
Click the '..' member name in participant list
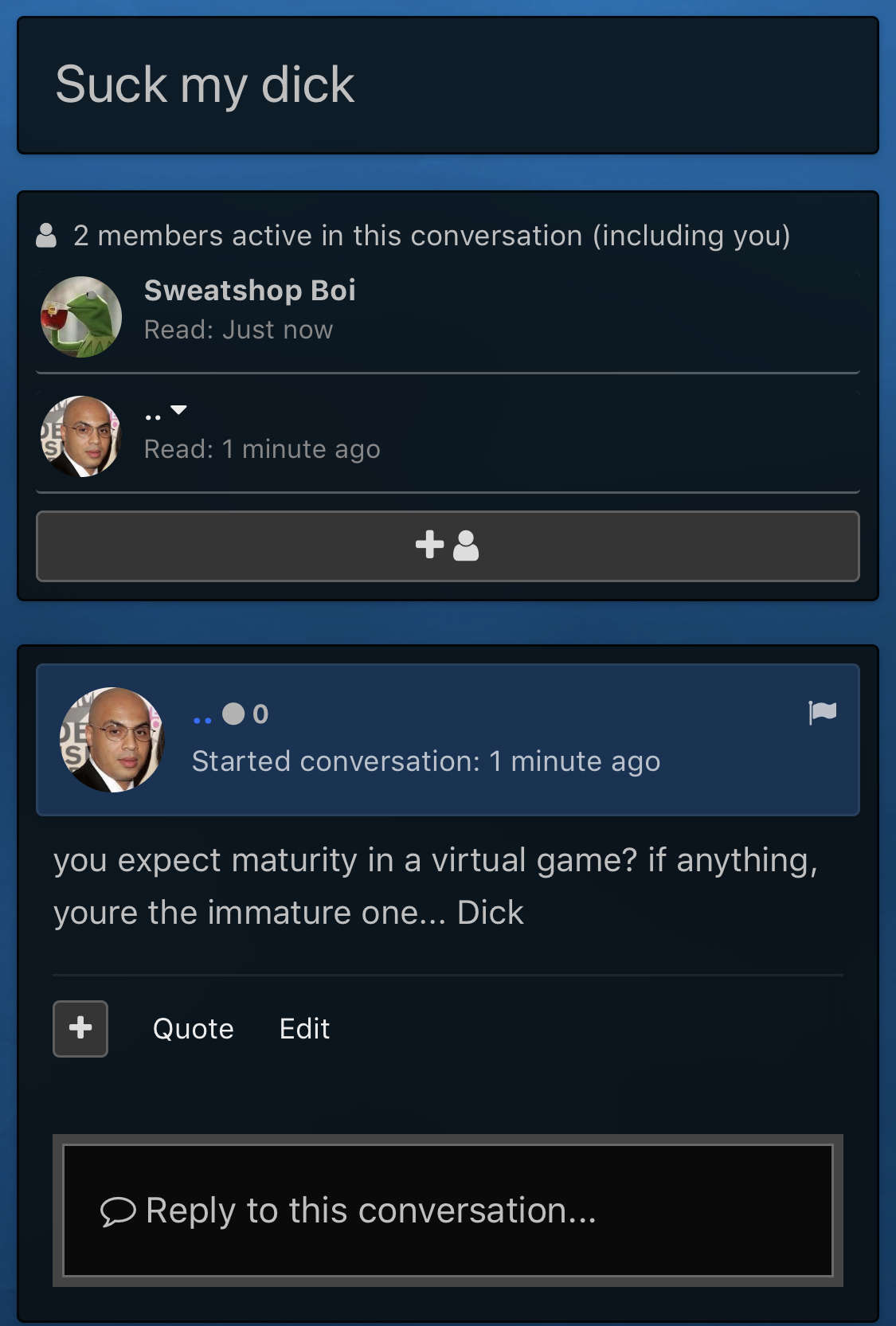coord(153,417)
